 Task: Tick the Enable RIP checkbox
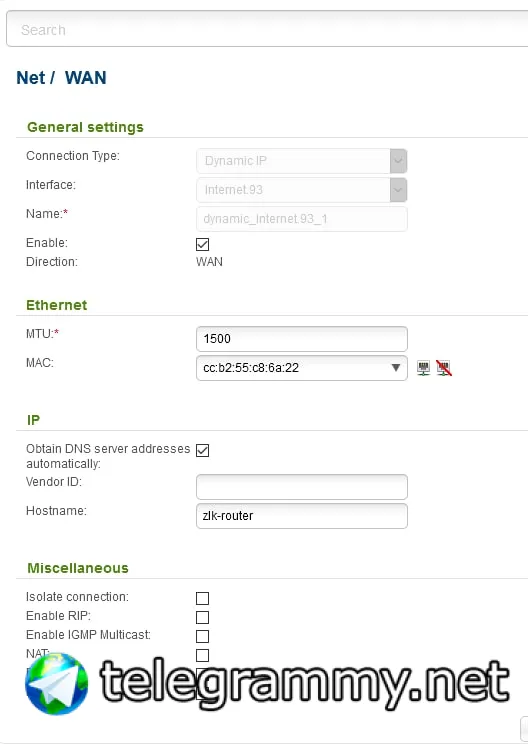(x=203, y=617)
